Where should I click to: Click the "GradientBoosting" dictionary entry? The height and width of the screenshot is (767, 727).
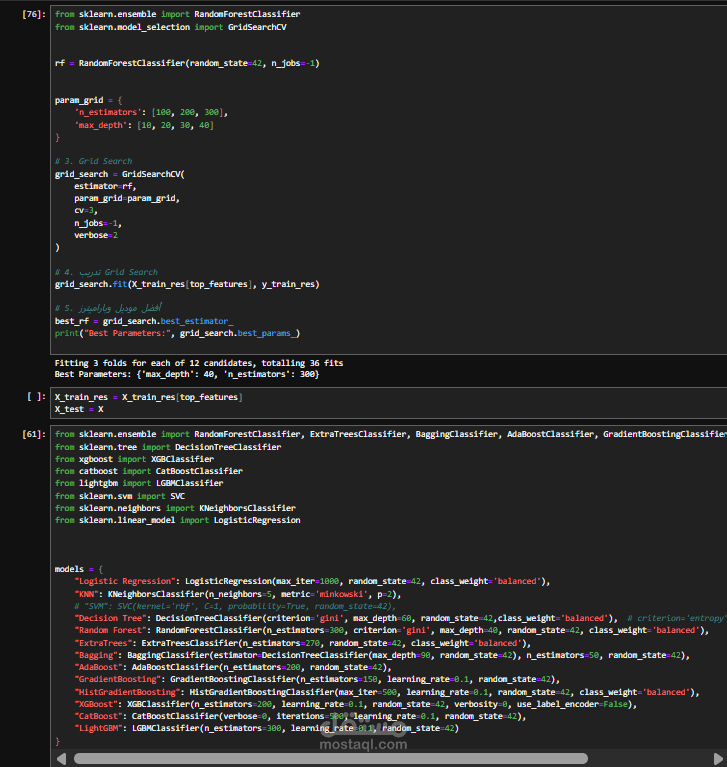tap(317, 679)
